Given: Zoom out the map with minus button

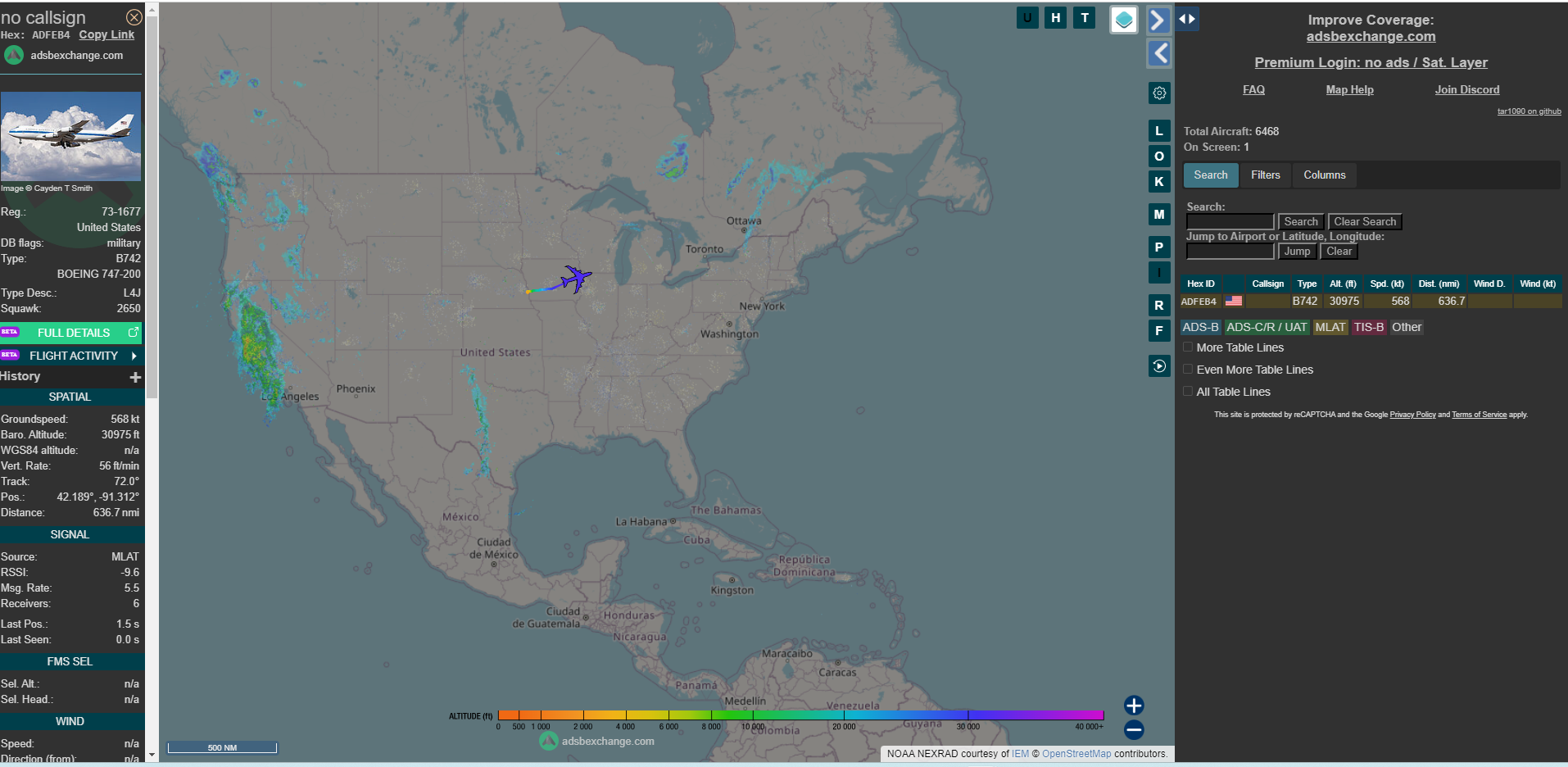Looking at the screenshot, I should (1134, 729).
